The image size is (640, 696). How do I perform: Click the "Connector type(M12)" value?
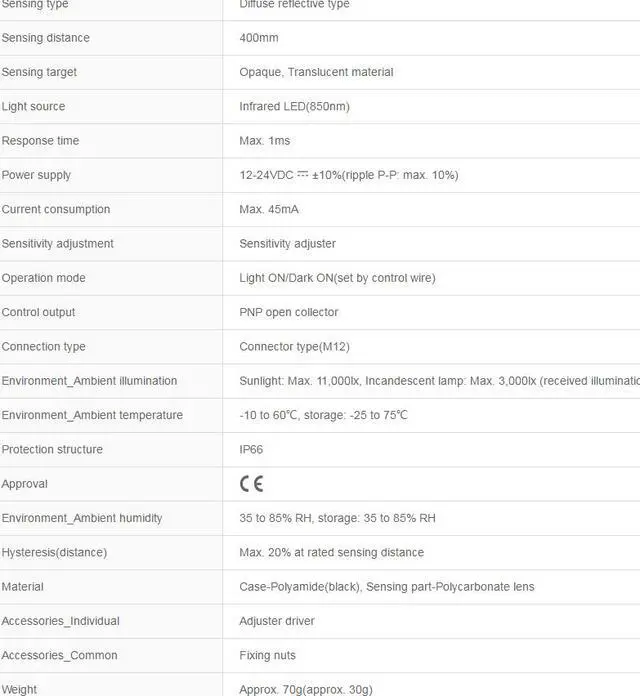pyautogui.click(x=294, y=347)
